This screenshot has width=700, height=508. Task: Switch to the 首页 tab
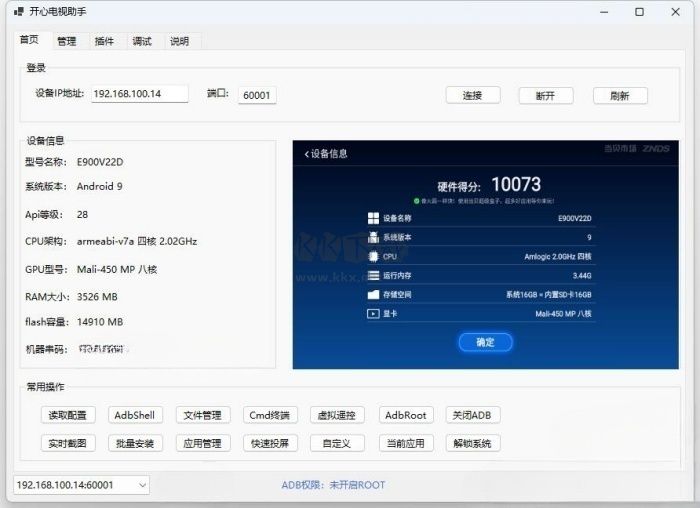coord(29,40)
